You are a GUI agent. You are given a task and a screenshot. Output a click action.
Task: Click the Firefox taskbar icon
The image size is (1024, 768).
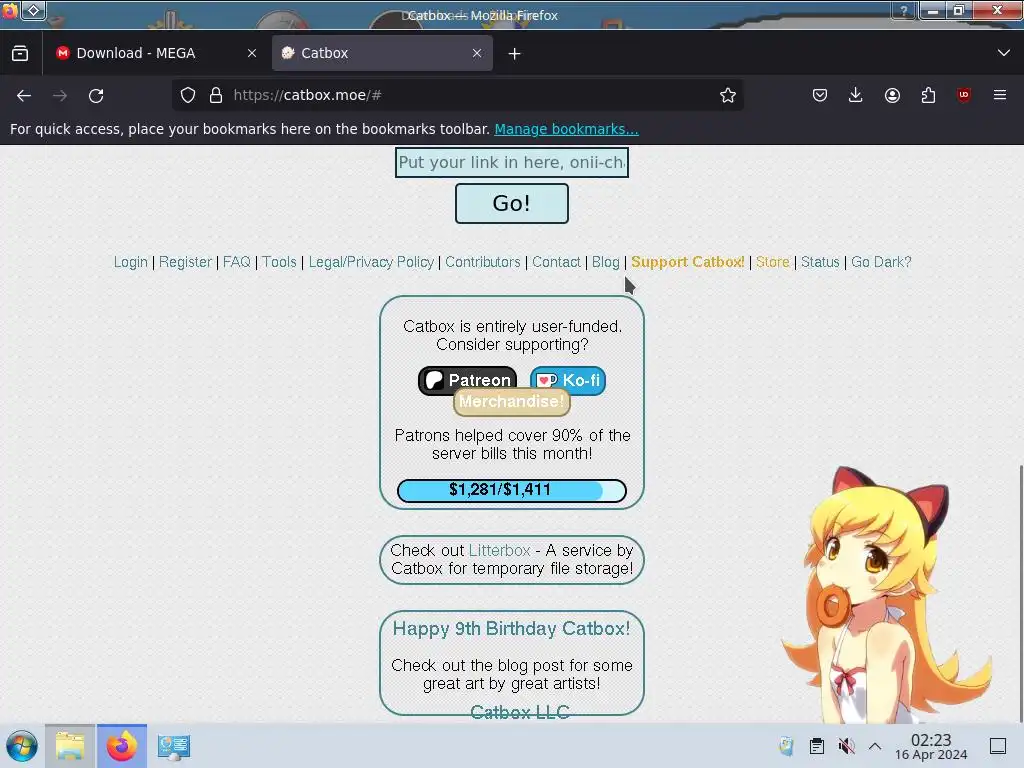[x=122, y=746]
